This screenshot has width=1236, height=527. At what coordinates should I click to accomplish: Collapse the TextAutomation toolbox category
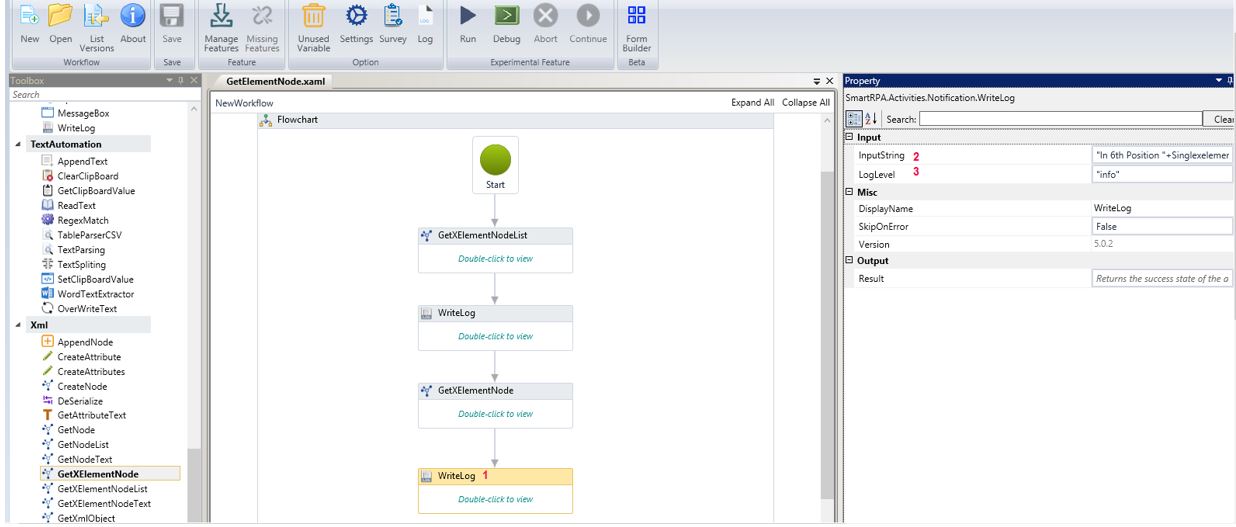(21, 145)
